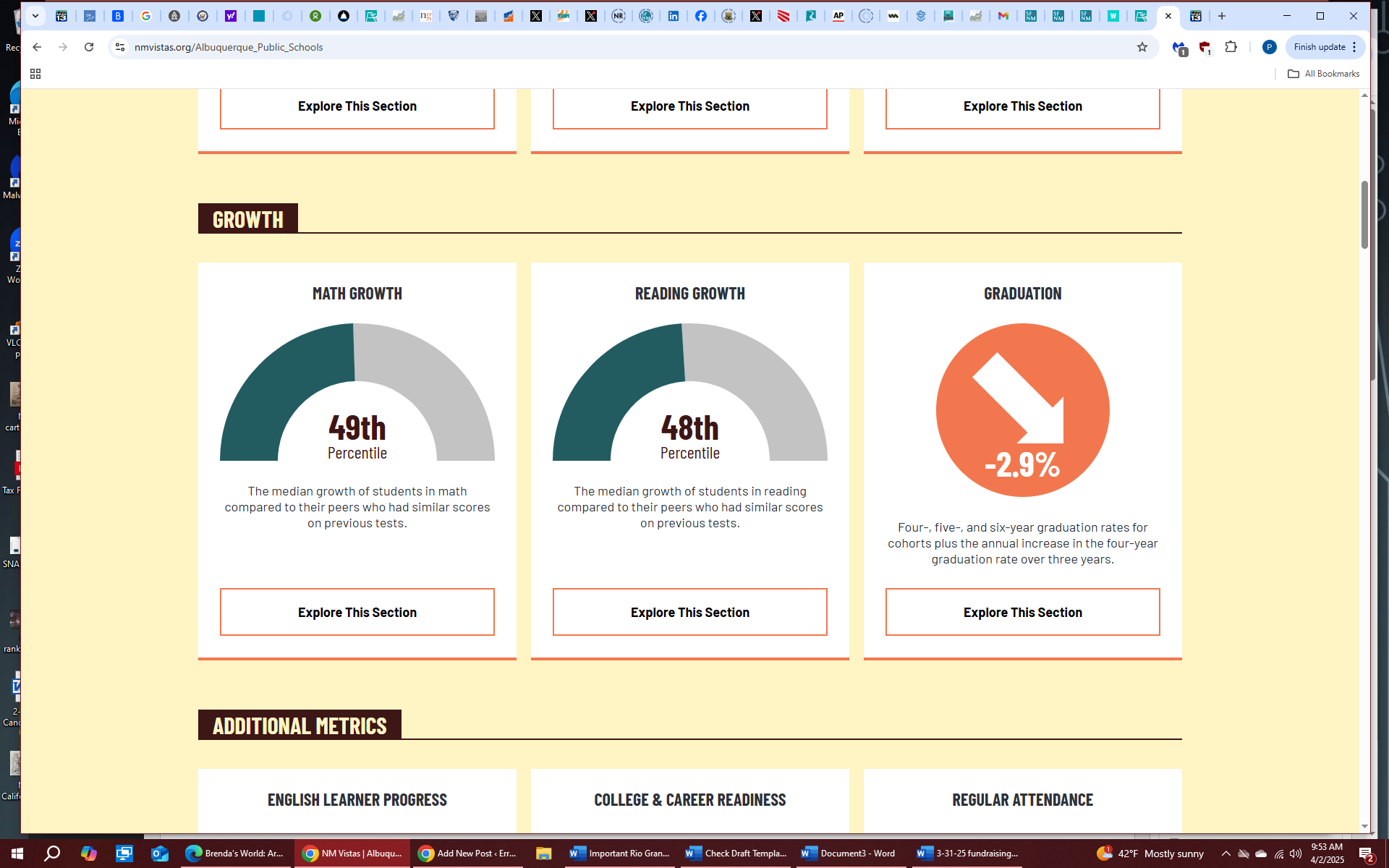Reload the NM Vistas page

(89, 47)
